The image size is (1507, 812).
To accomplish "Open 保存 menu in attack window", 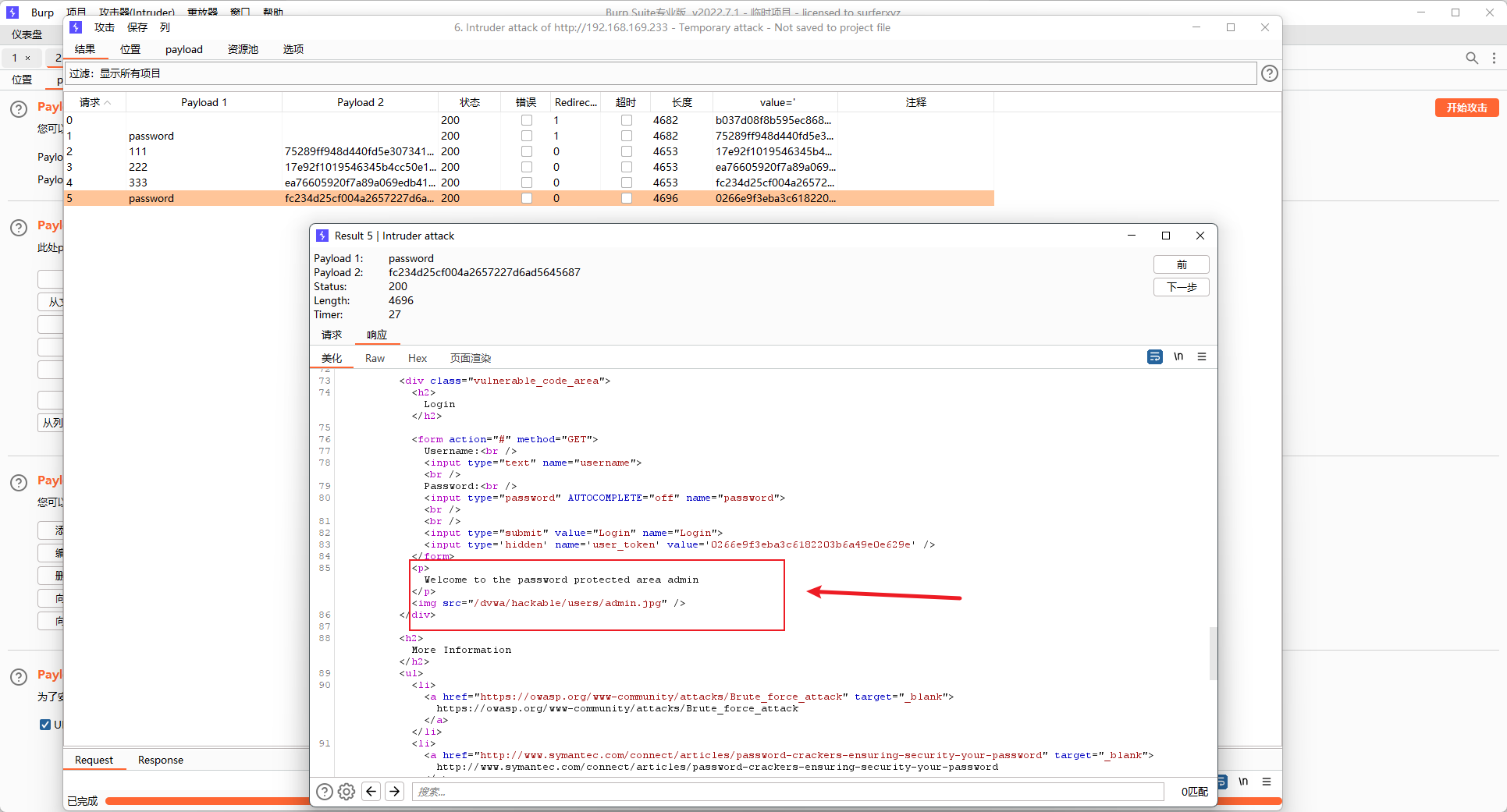I will [x=137, y=27].
